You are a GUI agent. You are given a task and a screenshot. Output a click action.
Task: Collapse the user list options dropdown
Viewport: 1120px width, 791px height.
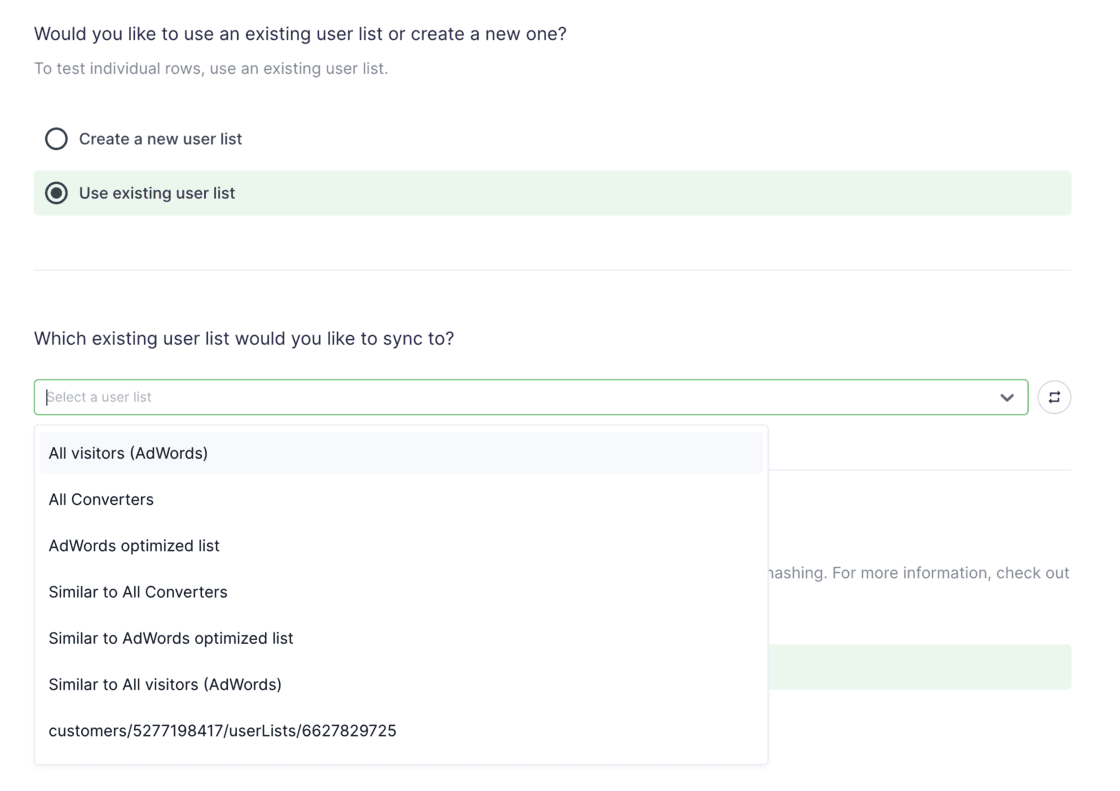coord(1007,397)
